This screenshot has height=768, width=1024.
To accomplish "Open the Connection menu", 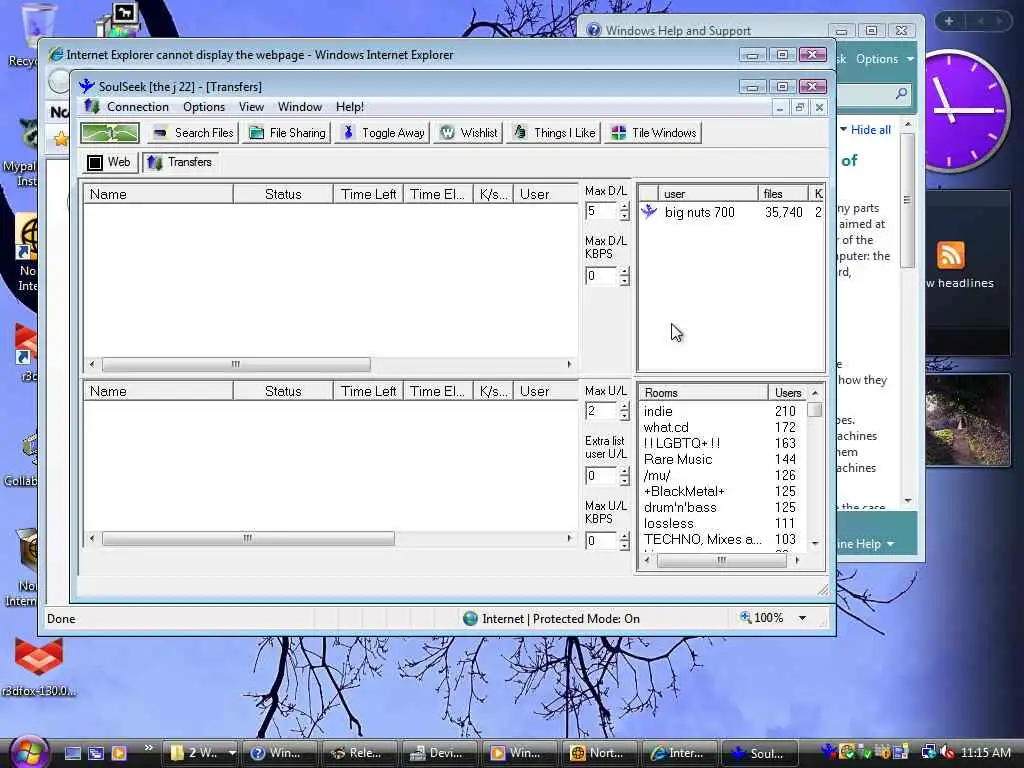I will (x=137, y=106).
